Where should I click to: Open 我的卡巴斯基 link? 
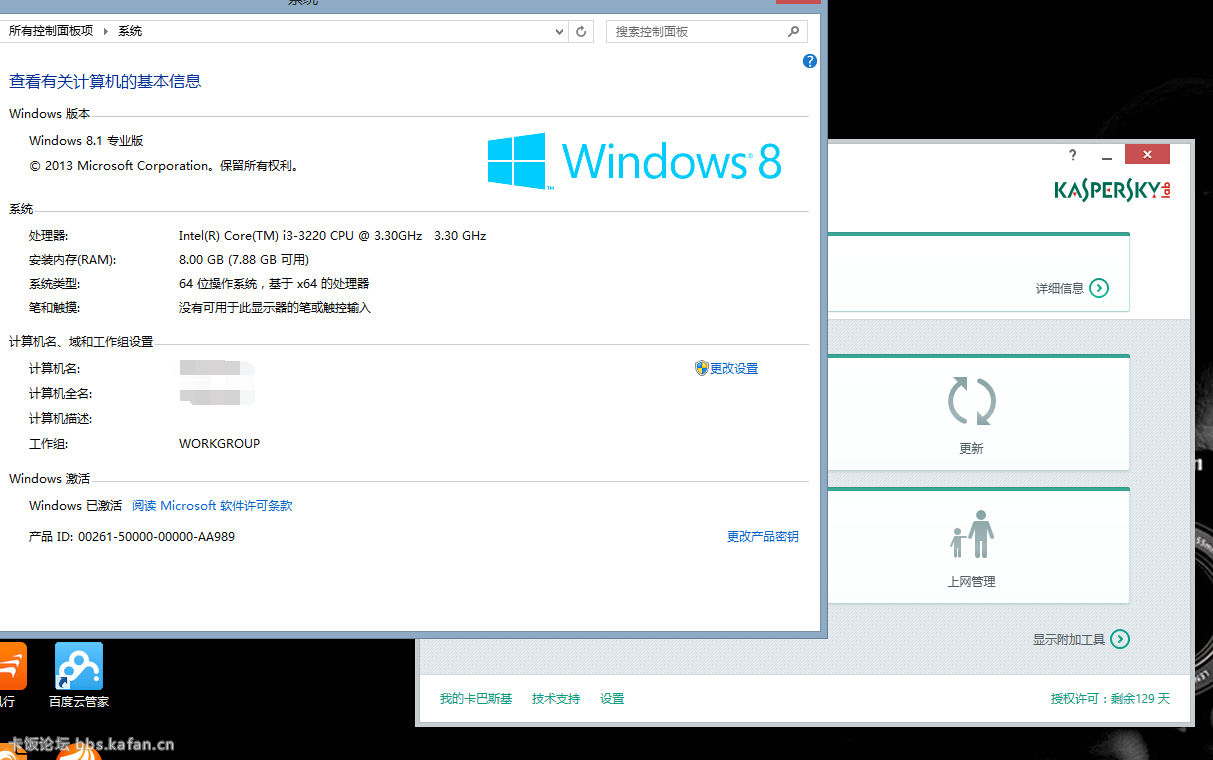coord(476,699)
